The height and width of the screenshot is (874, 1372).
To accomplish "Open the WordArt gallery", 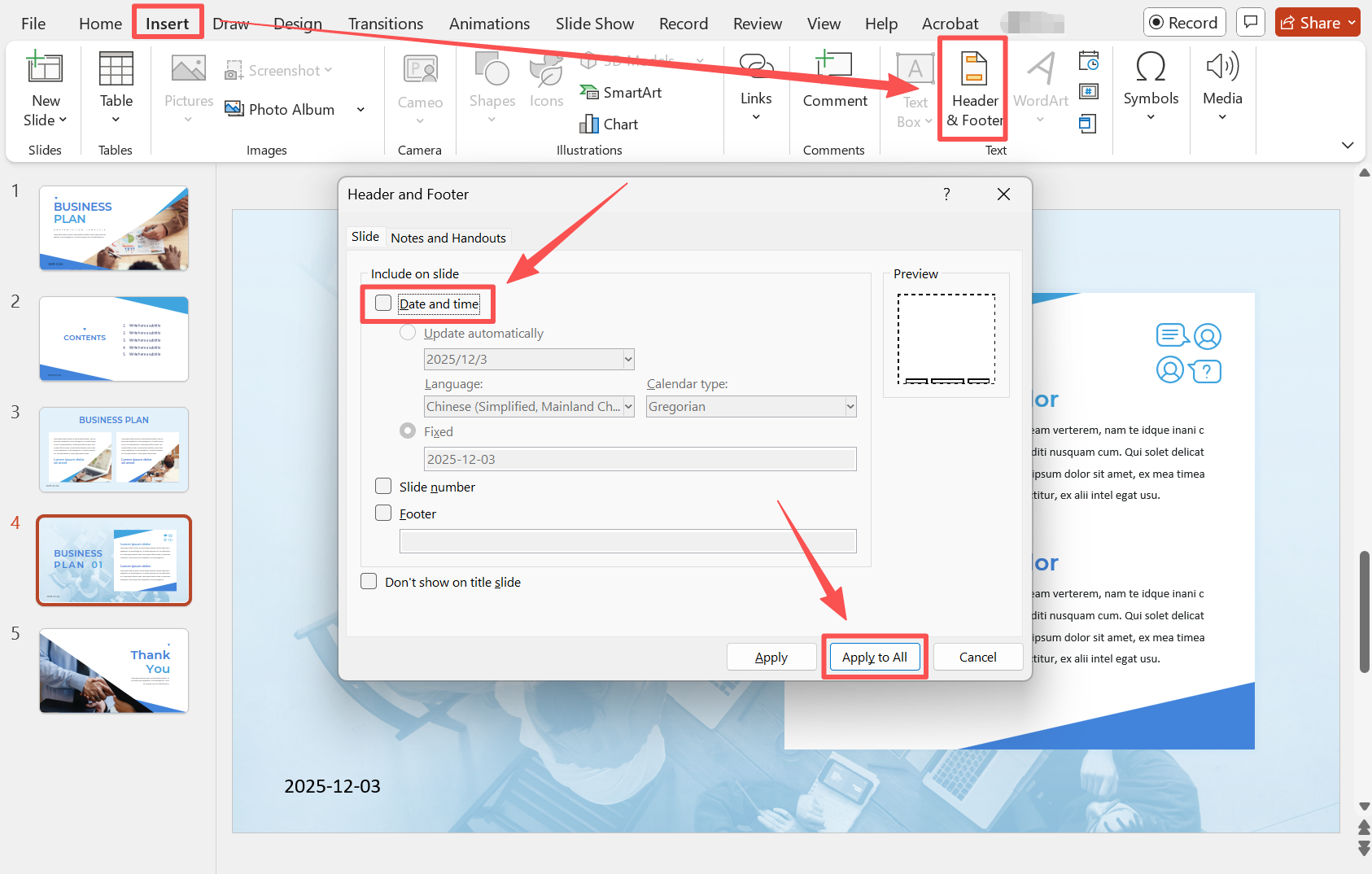I will 1041,88.
